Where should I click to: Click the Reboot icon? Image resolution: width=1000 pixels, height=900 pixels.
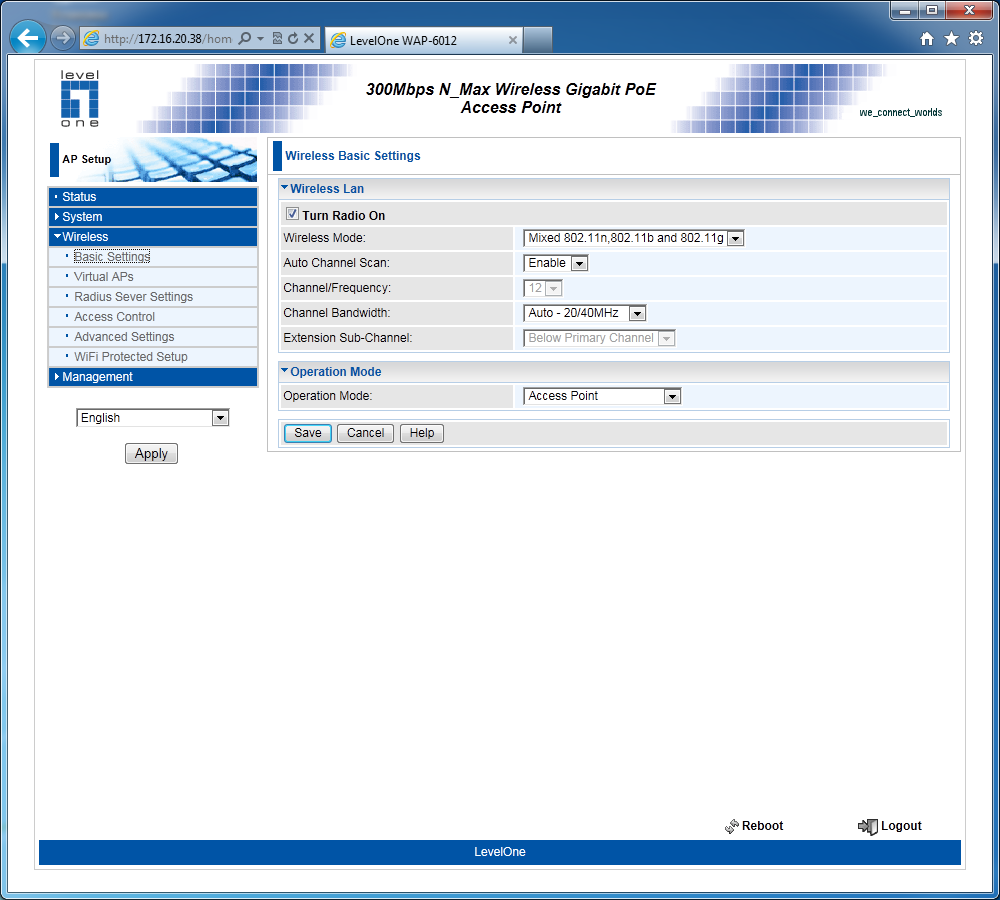[732, 826]
